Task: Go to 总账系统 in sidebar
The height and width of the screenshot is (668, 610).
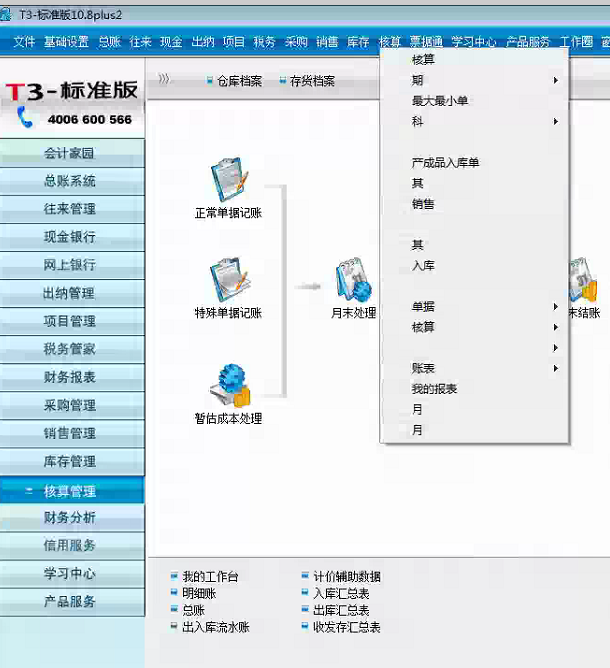Action: click(x=72, y=181)
